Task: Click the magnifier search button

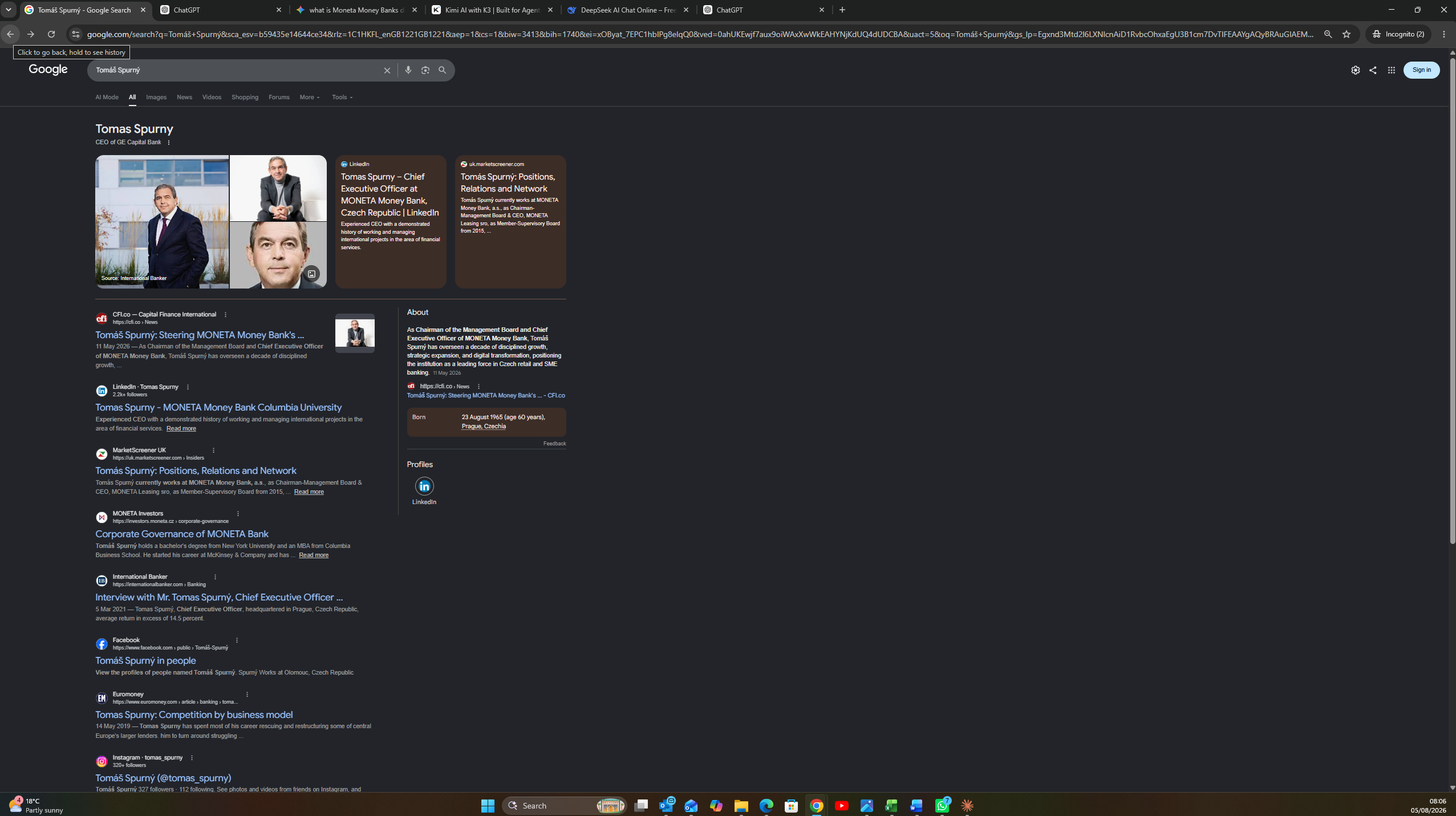Action: (443, 70)
